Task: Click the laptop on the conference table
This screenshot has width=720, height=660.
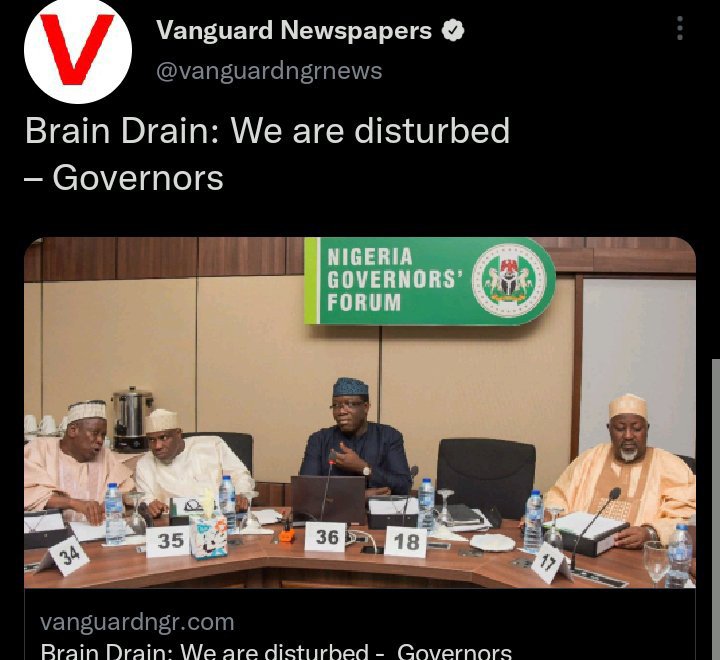Action: click(x=328, y=499)
